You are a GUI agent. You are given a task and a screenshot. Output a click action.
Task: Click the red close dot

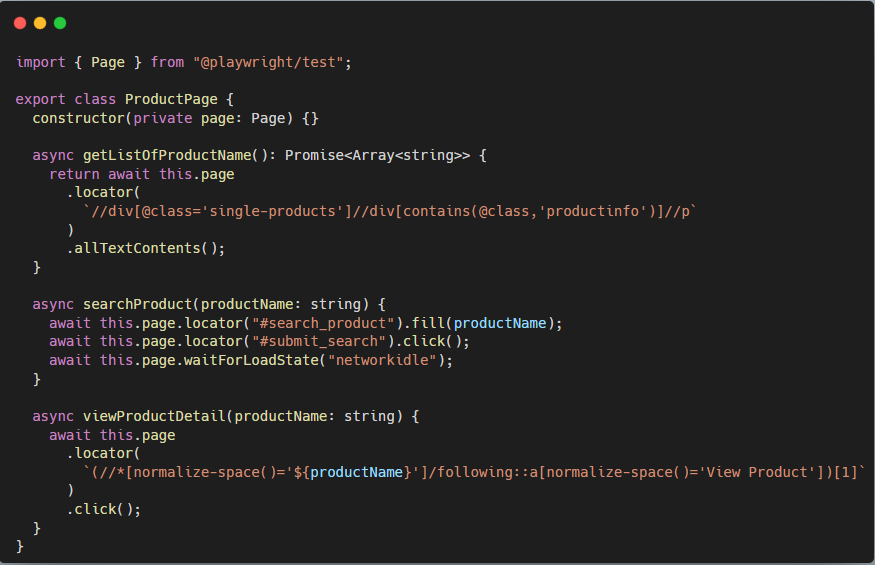[x=20, y=23]
